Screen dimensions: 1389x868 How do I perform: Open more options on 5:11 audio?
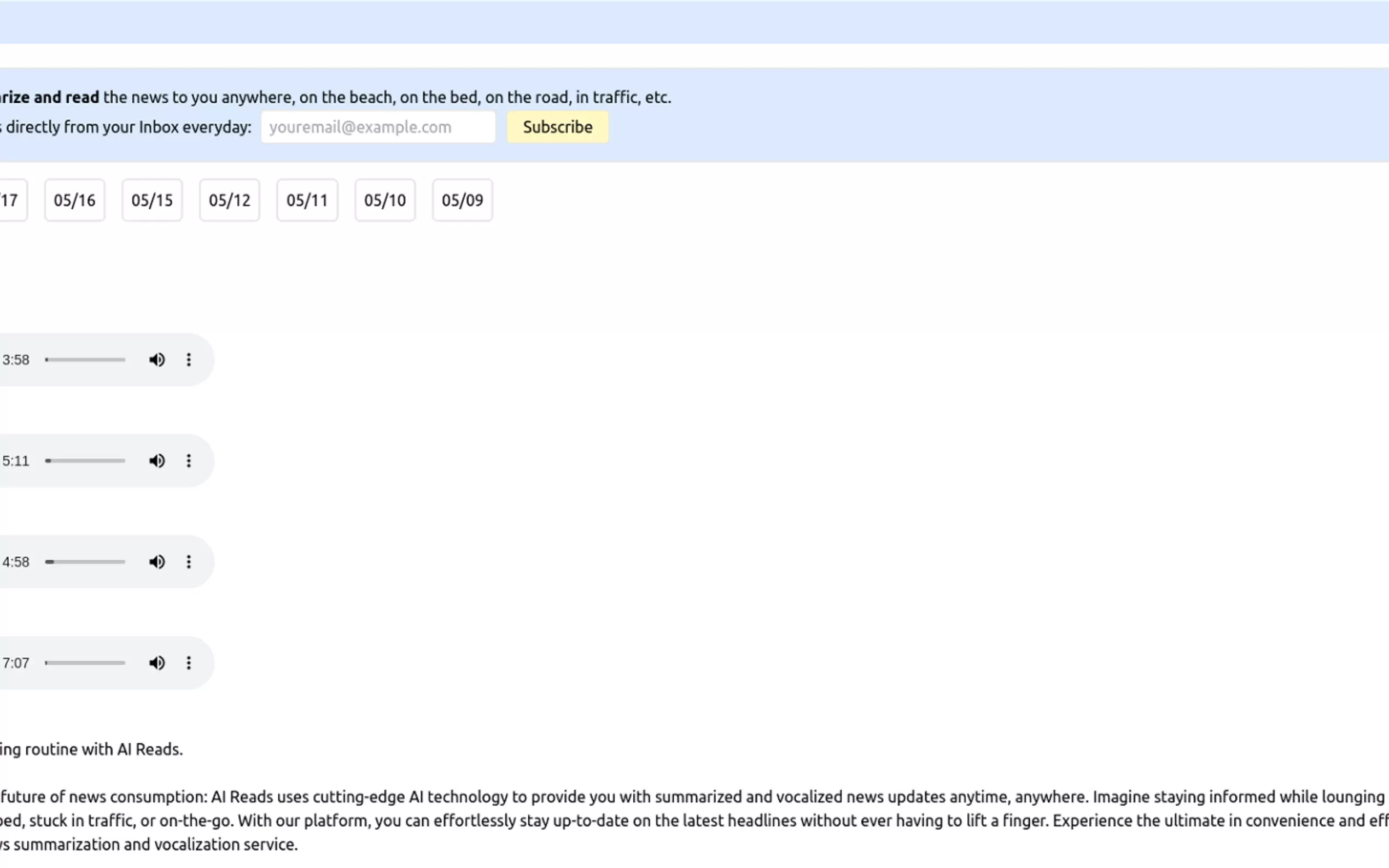point(188,461)
